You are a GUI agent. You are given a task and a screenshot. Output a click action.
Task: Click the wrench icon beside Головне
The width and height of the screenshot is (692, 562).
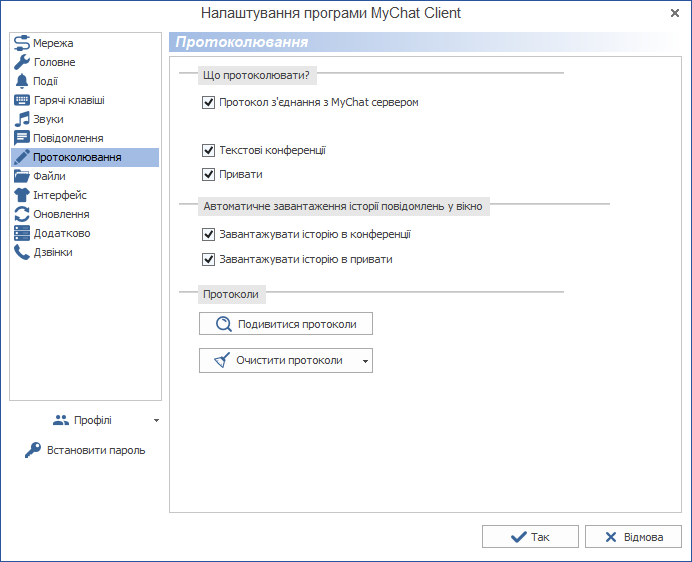[21, 62]
